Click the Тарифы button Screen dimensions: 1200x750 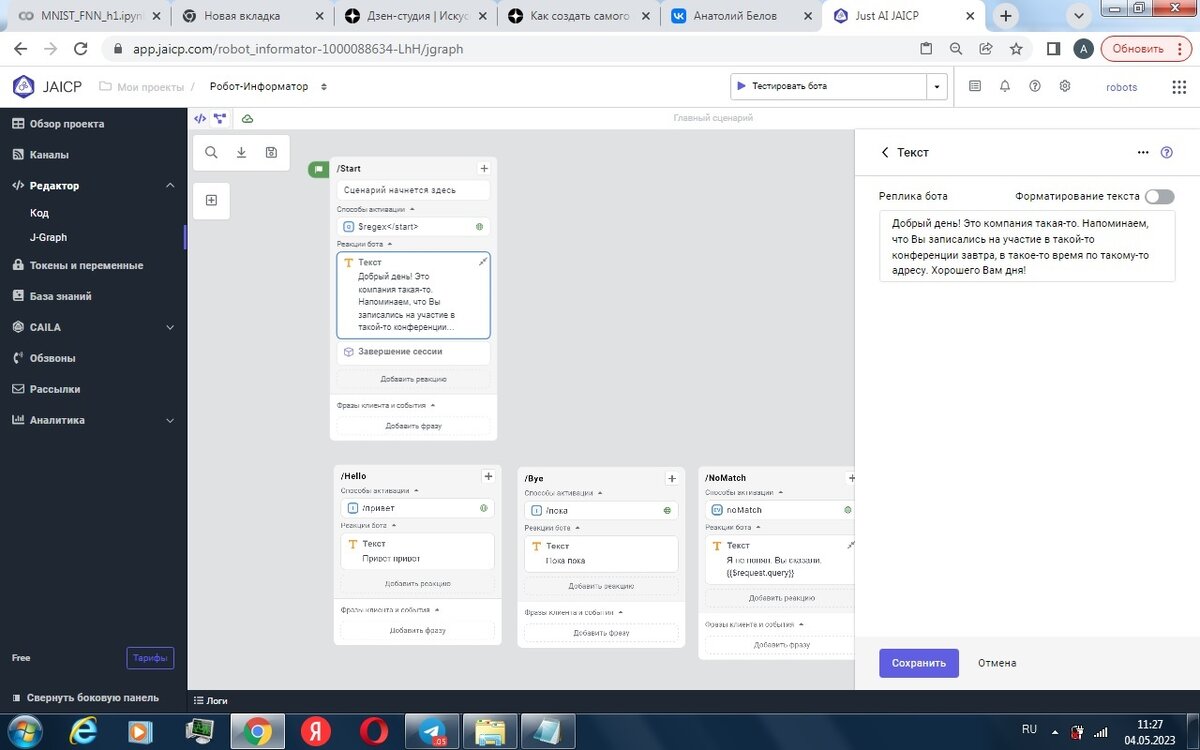[150, 658]
